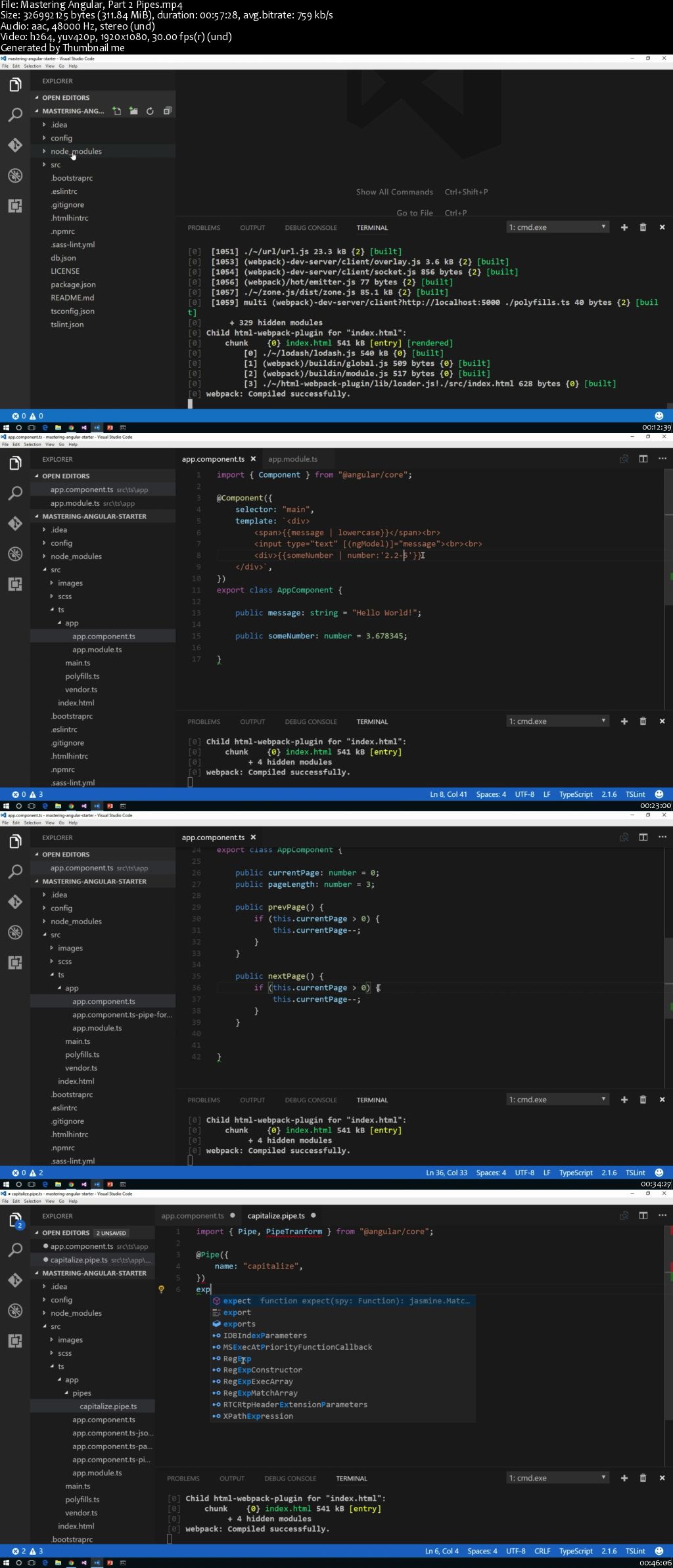Screen dimensions: 673x1568
Task: Switch to OUTPUT tab in the 00:46:06 frame
Action: click(x=232, y=1479)
